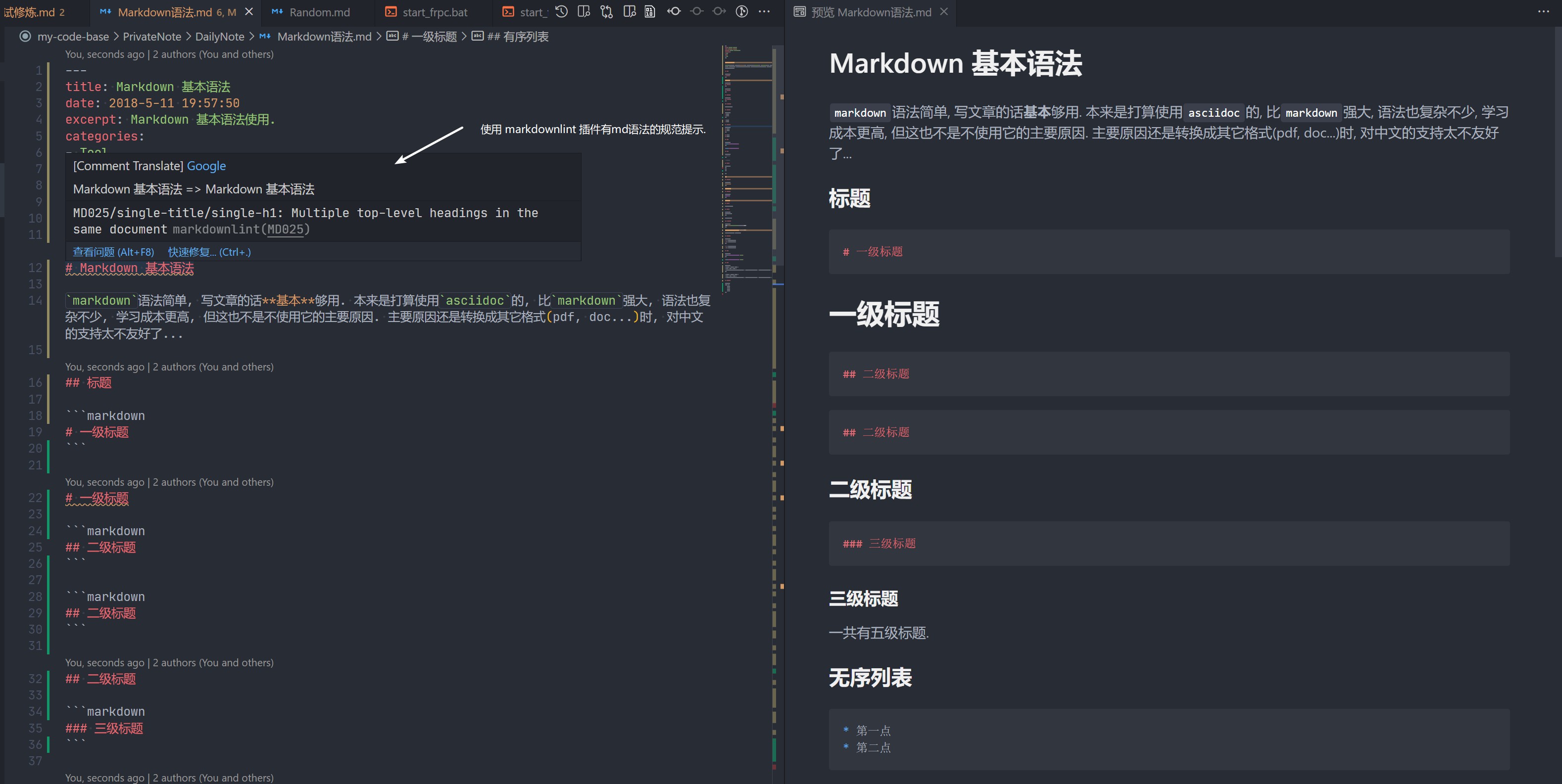The image size is (1562, 784).
Task: Toggle the file blame git icon
Action: (x=741, y=11)
